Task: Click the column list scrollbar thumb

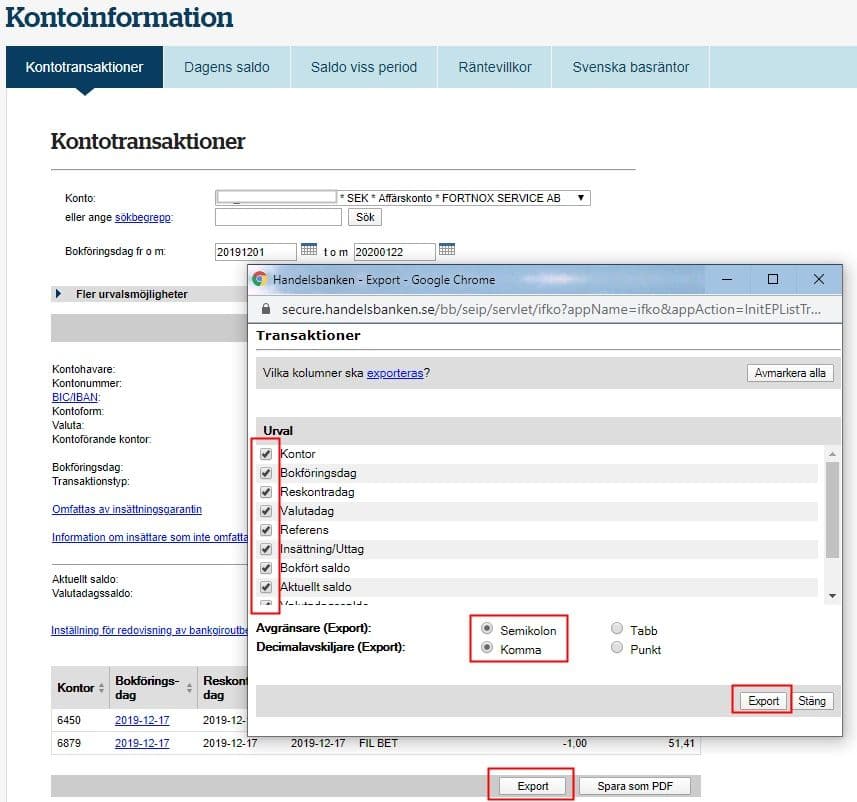Action: pos(832,510)
